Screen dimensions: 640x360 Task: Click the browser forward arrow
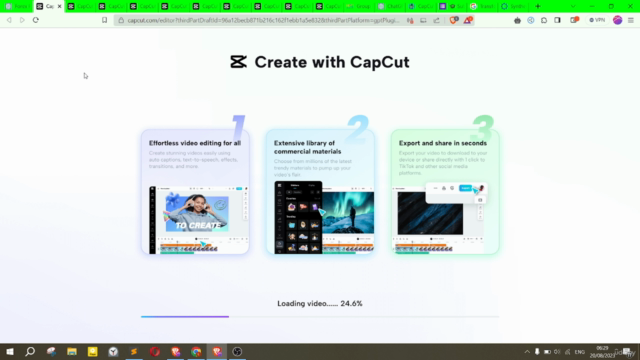coord(22,20)
